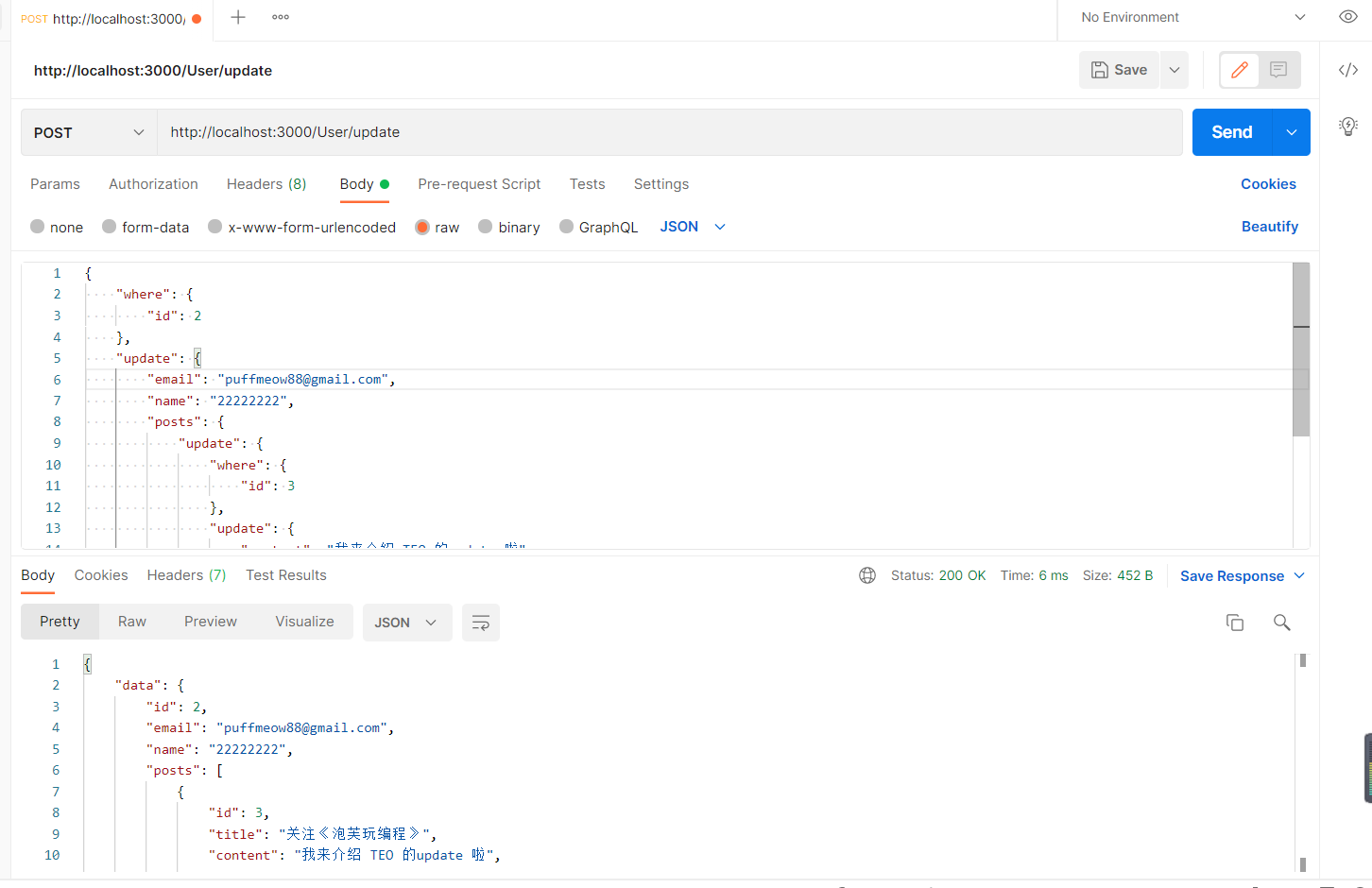Viewport: 1372px width, 888px height.
Task: Click the Save floppy disk icon
Action: (1100, 70)
